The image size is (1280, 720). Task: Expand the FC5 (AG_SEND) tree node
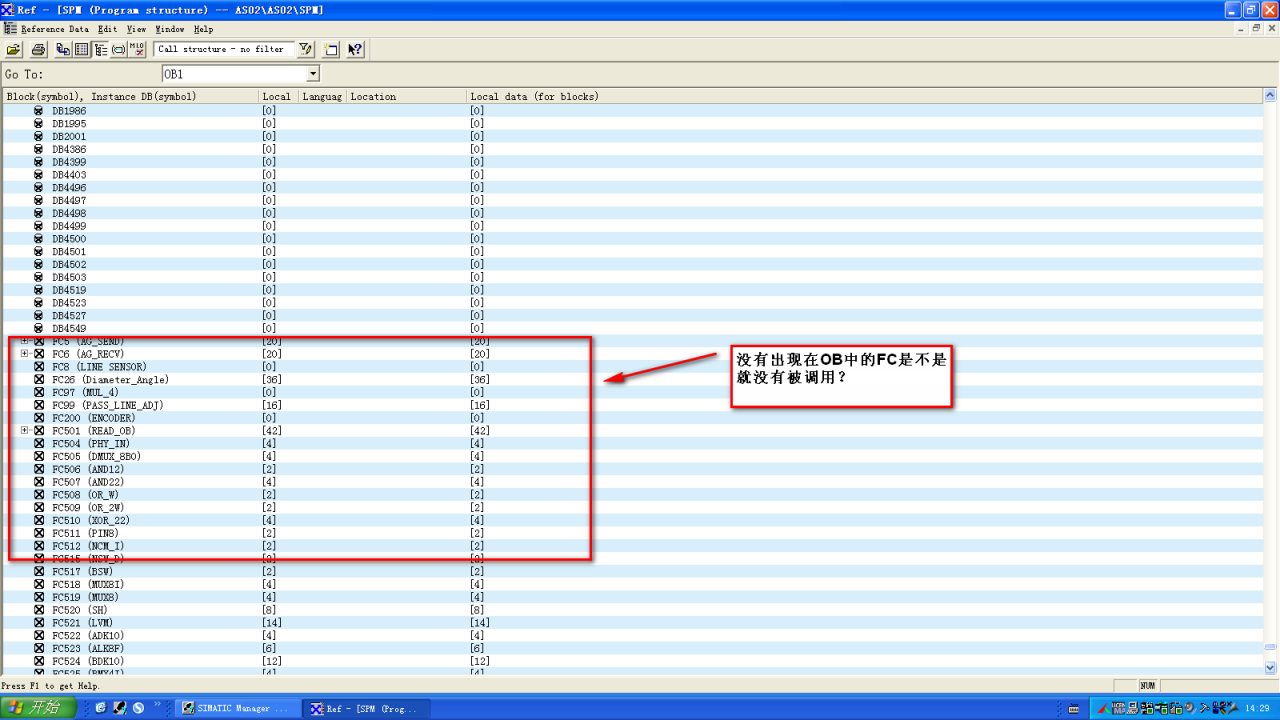tap(25, 341)
